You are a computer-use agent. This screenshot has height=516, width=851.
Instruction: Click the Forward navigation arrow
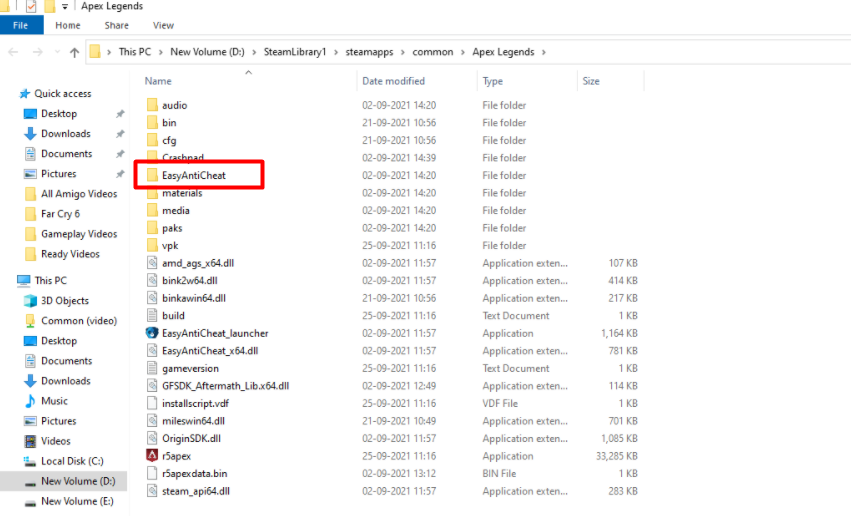(x=37, y=52)
